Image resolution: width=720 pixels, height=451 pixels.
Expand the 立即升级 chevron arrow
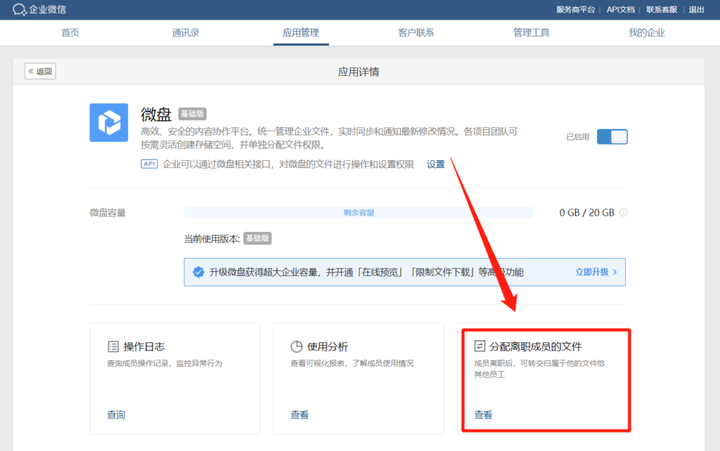point(615,272)
